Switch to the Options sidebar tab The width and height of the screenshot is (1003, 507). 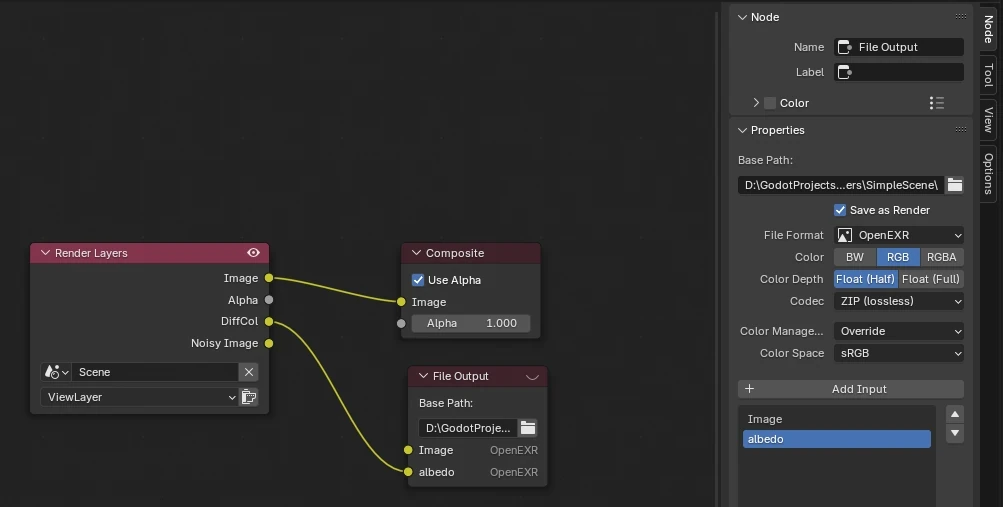[988, 173]
